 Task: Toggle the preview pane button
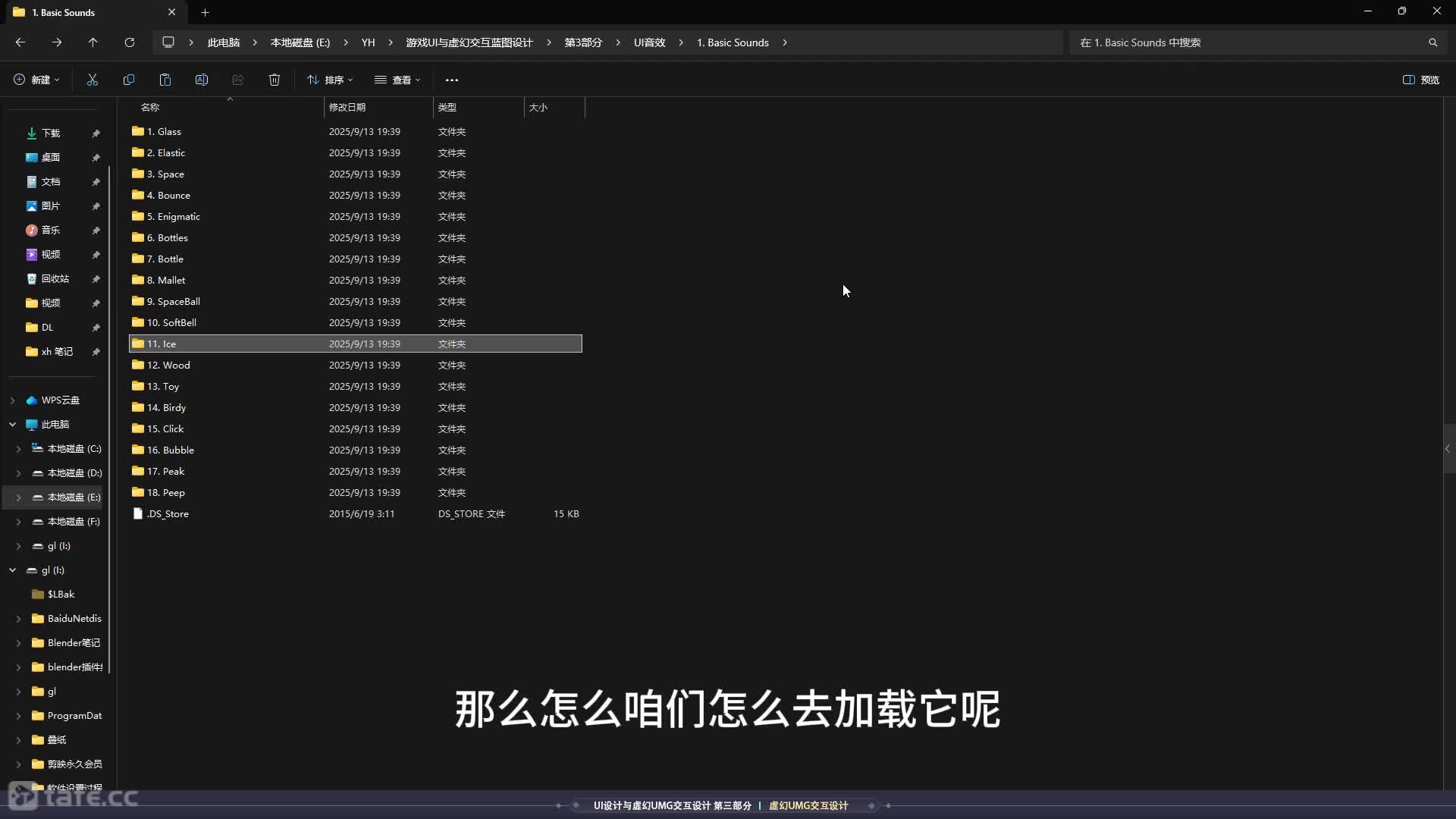pos(1421,80)
